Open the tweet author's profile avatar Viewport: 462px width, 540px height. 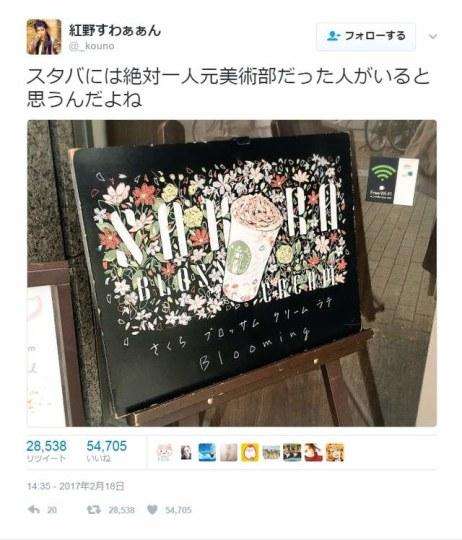pos(44,37)
